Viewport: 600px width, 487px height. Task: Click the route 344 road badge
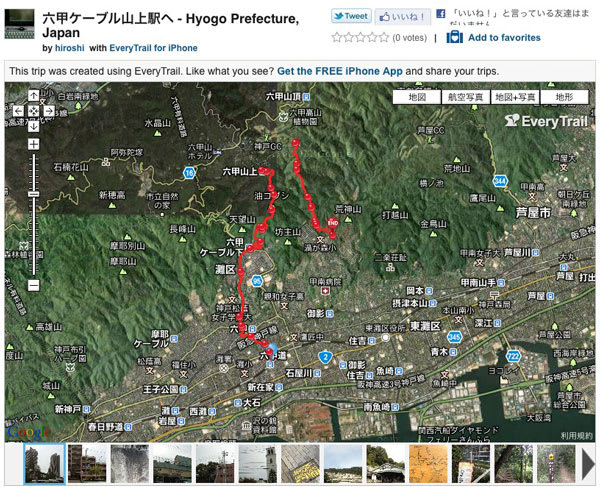(x=500, y=181)
